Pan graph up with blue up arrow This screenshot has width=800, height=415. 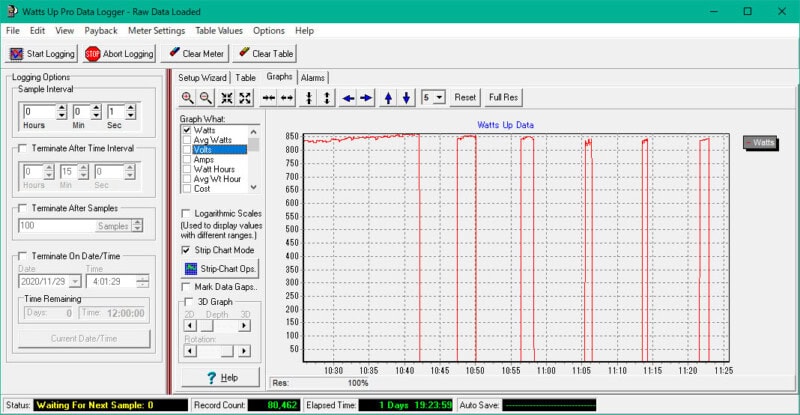point(388,98)
